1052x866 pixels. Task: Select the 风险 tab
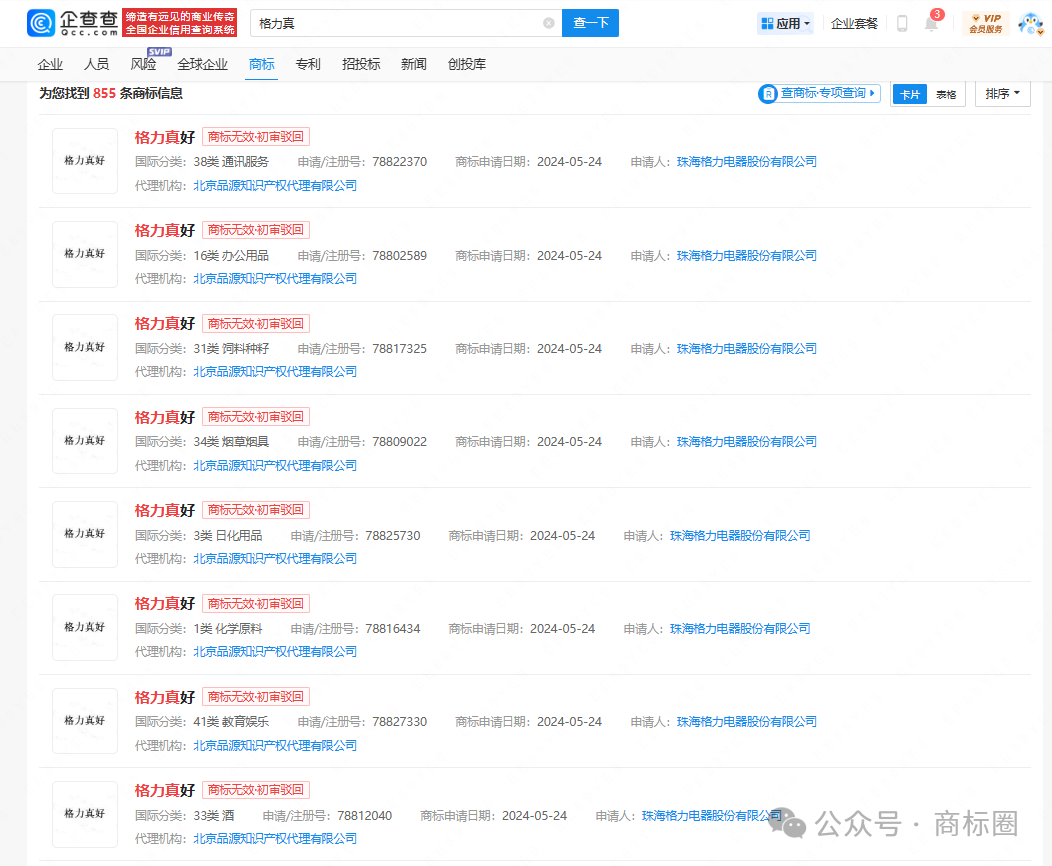[x=143, y=64]
